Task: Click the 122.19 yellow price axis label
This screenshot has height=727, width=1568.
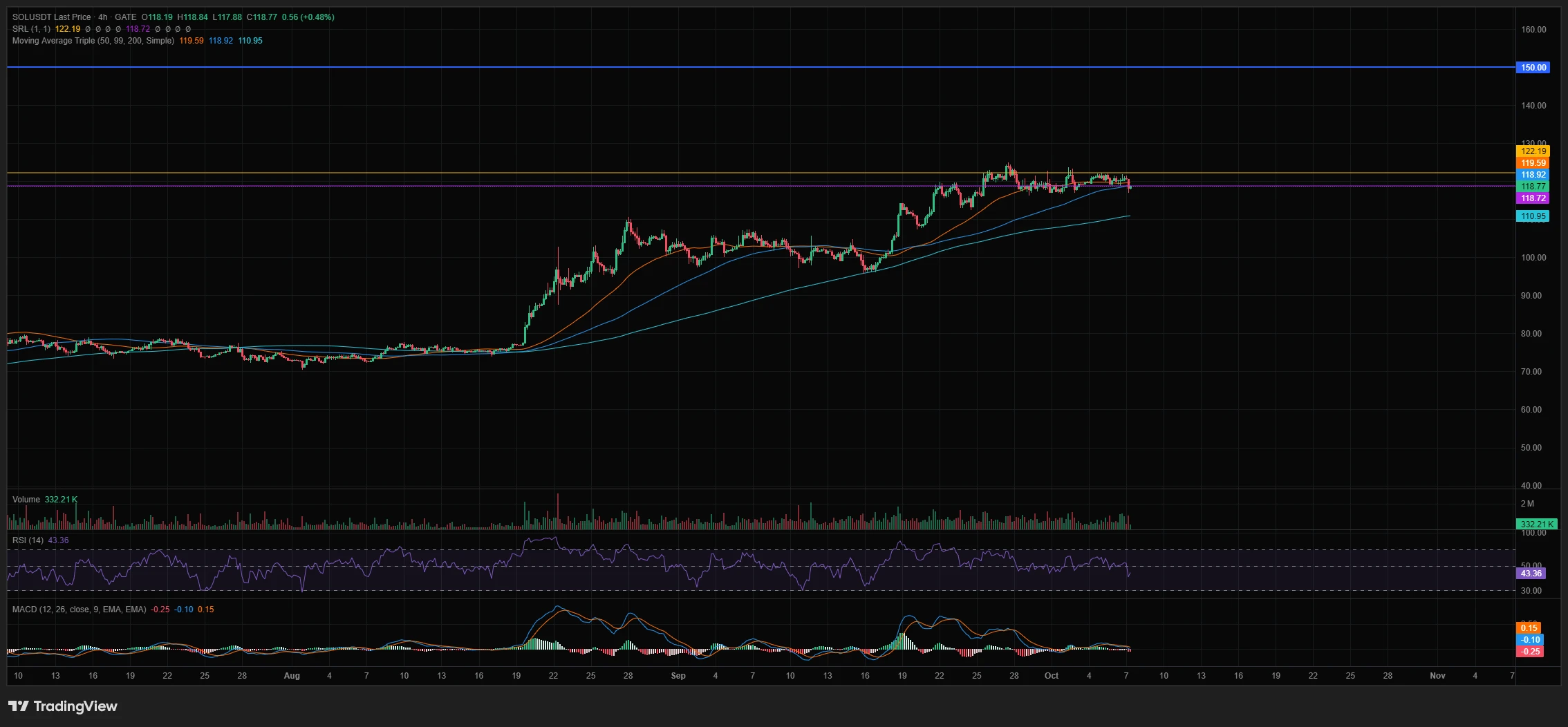Action: 1533,151
